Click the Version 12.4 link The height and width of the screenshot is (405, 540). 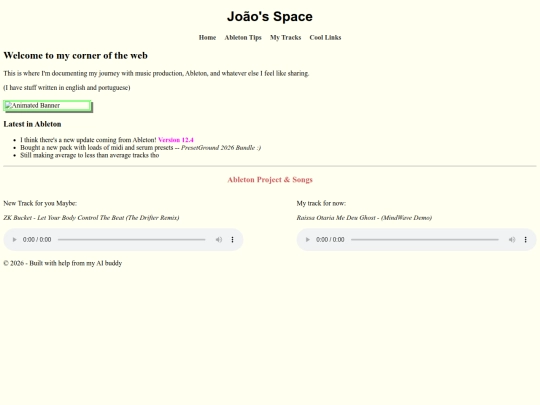pyautogui.click(x=176, y=140)
